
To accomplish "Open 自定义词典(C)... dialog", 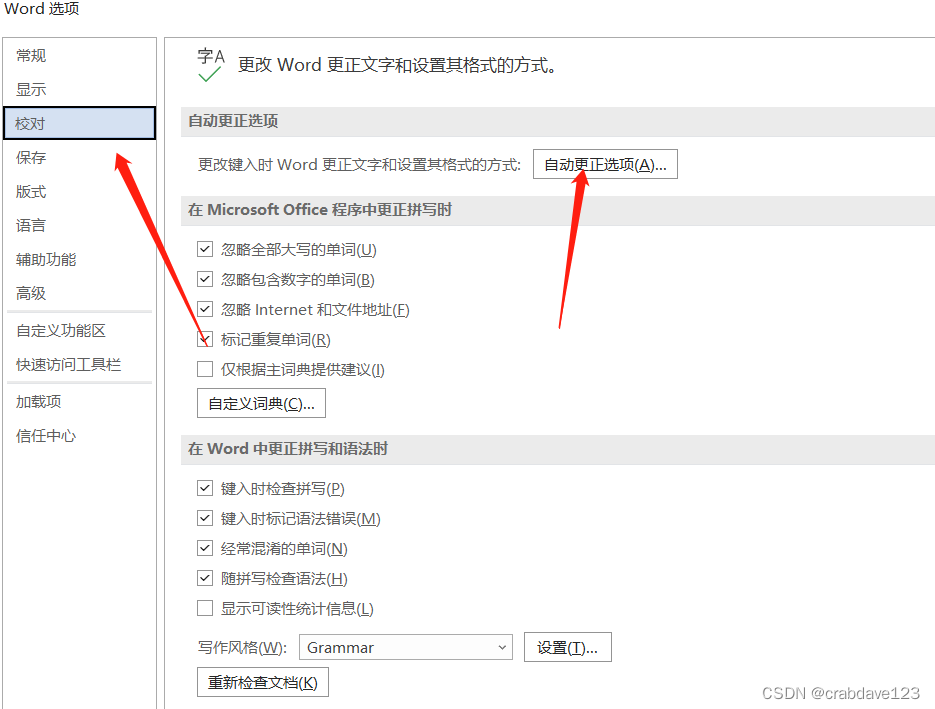I will 261,403.
